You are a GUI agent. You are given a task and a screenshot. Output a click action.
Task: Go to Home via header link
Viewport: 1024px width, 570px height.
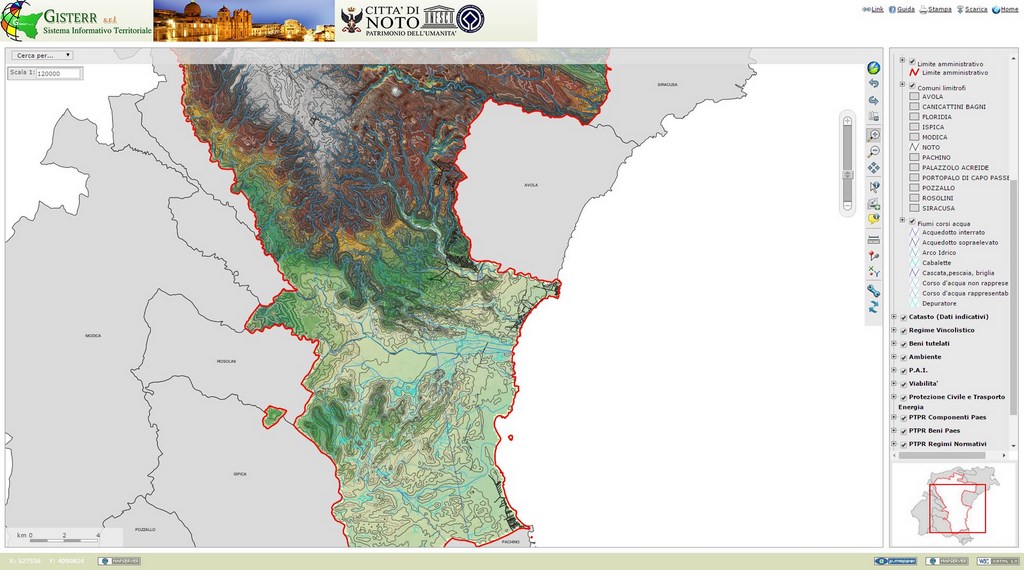tap(1005, 9)
